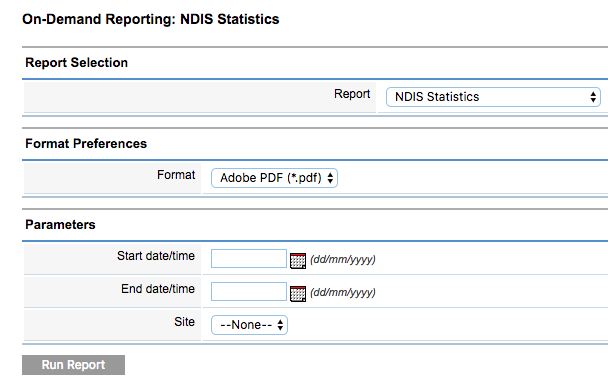608x385 pixels.
Task: Open the NDIS Statistics report dropdown
Action: (x=493, y=97)
